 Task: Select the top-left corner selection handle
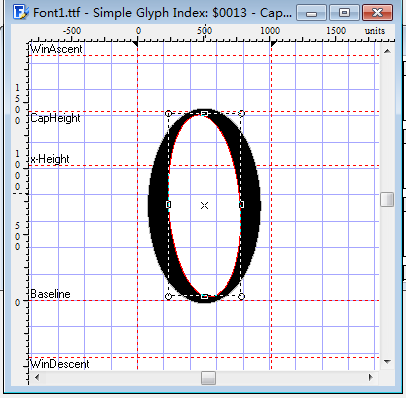tap(168, 113)
